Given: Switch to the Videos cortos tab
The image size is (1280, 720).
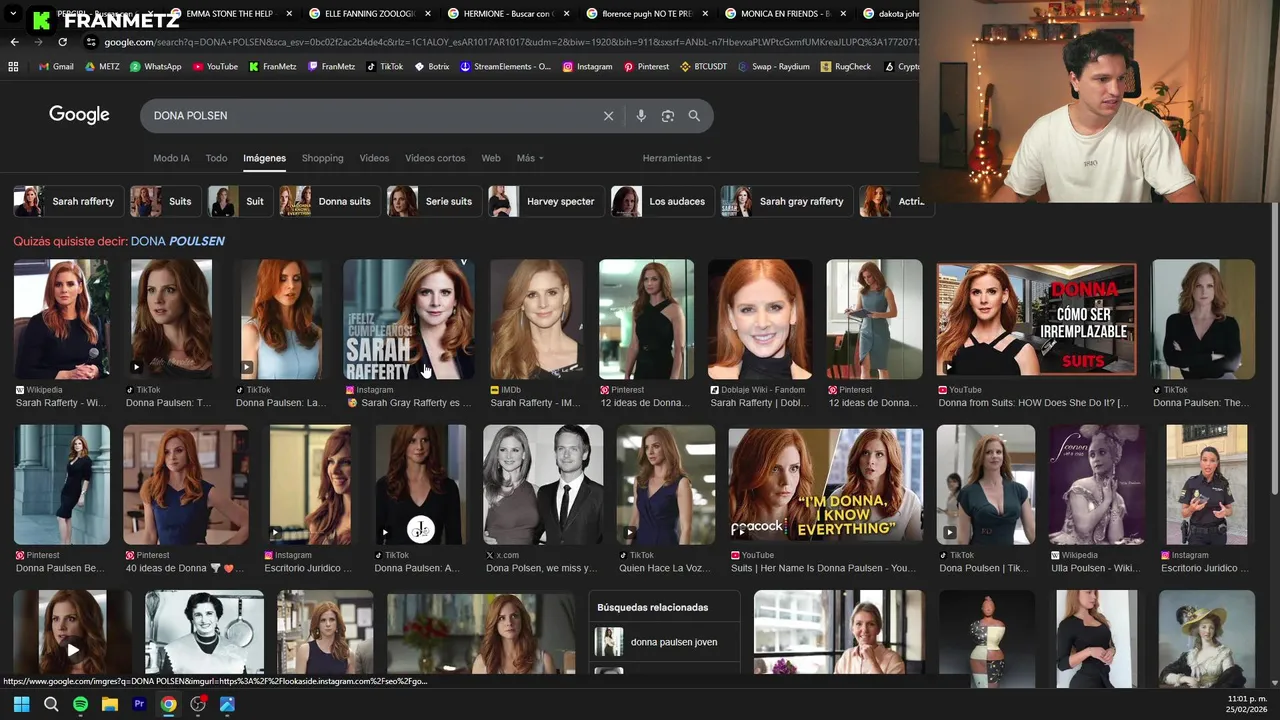Looking at the screenshot, I should pos(435,158).
